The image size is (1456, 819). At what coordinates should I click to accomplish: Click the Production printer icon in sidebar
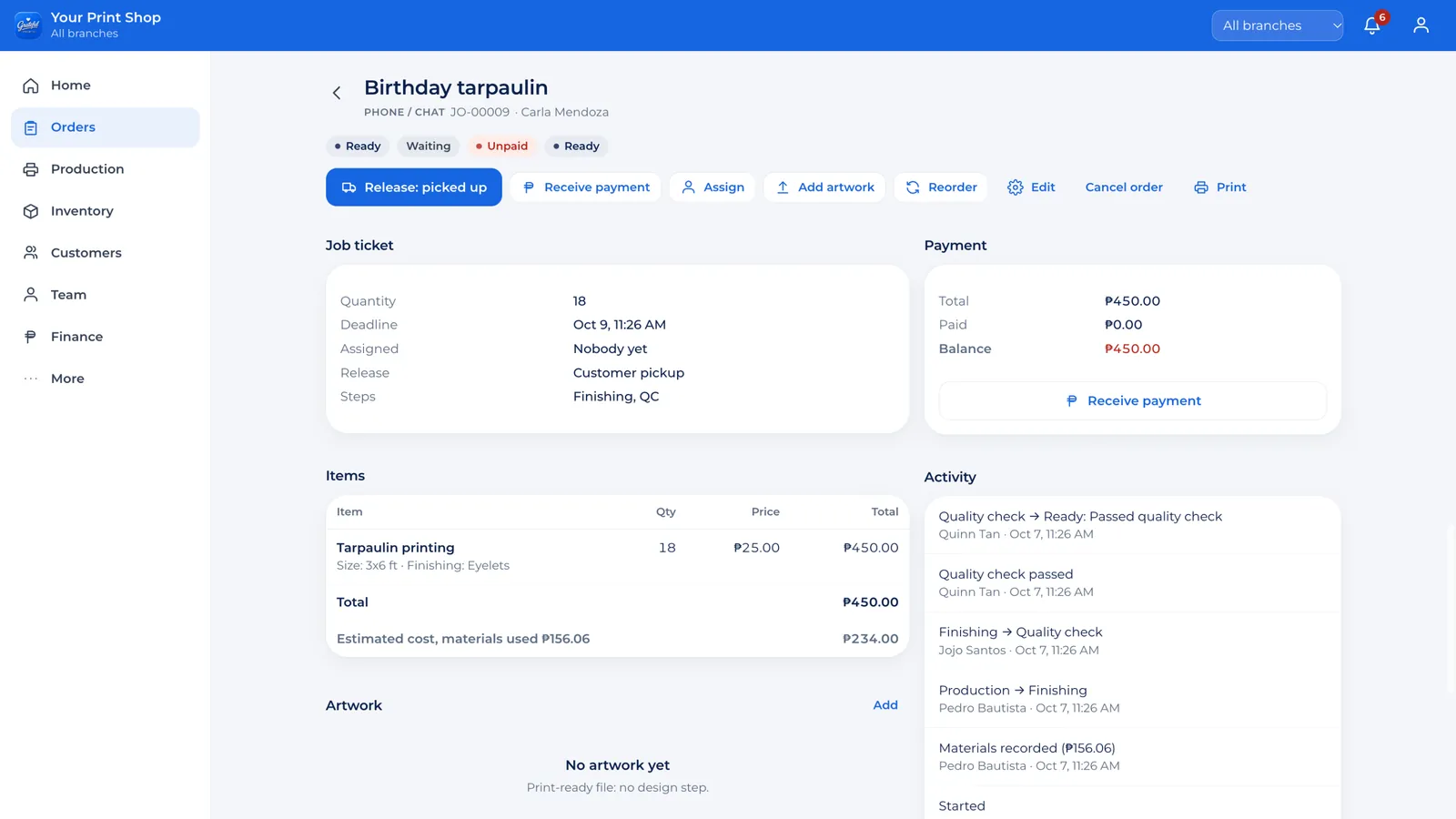pos(31,169)
